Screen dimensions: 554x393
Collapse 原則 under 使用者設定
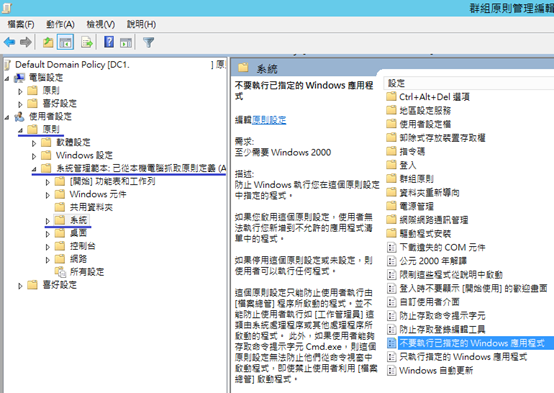pos(20,130)
